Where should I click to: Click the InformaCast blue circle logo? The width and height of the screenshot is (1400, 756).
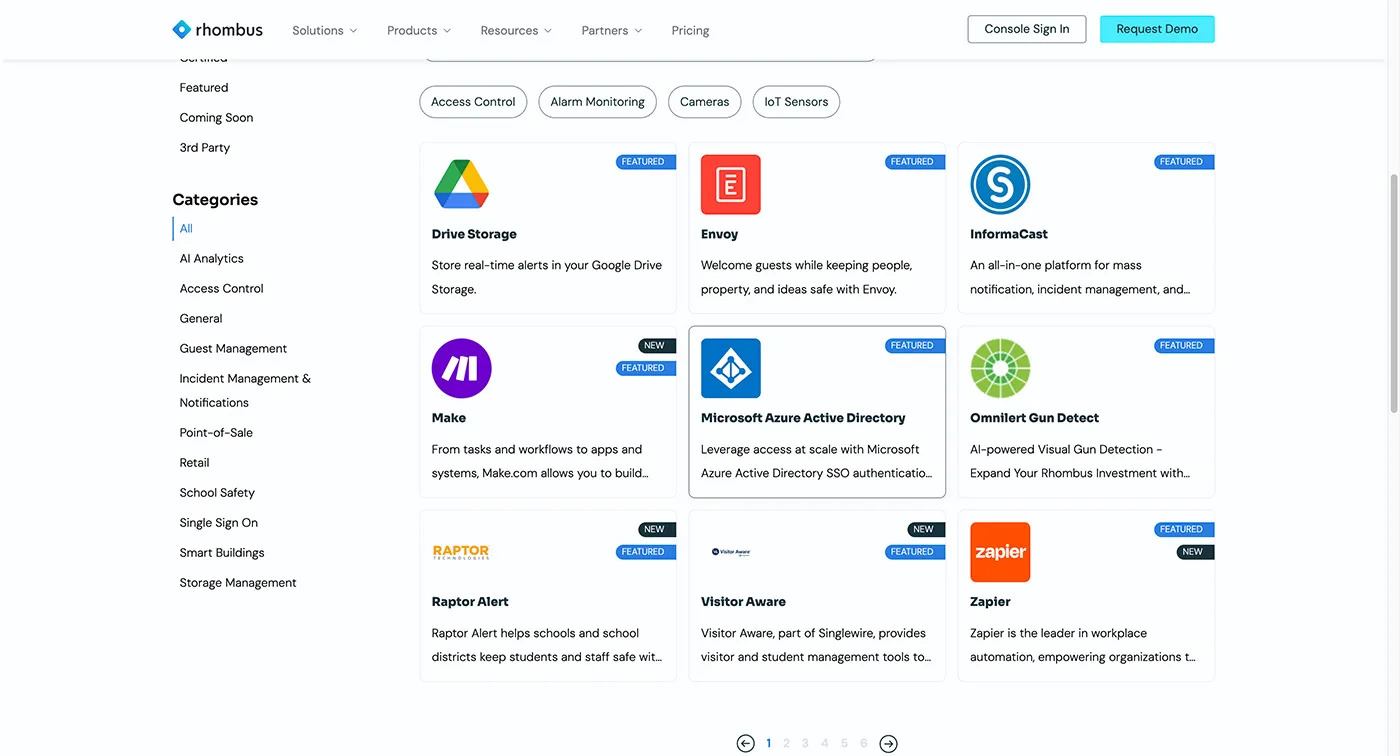coord(1000,184)
